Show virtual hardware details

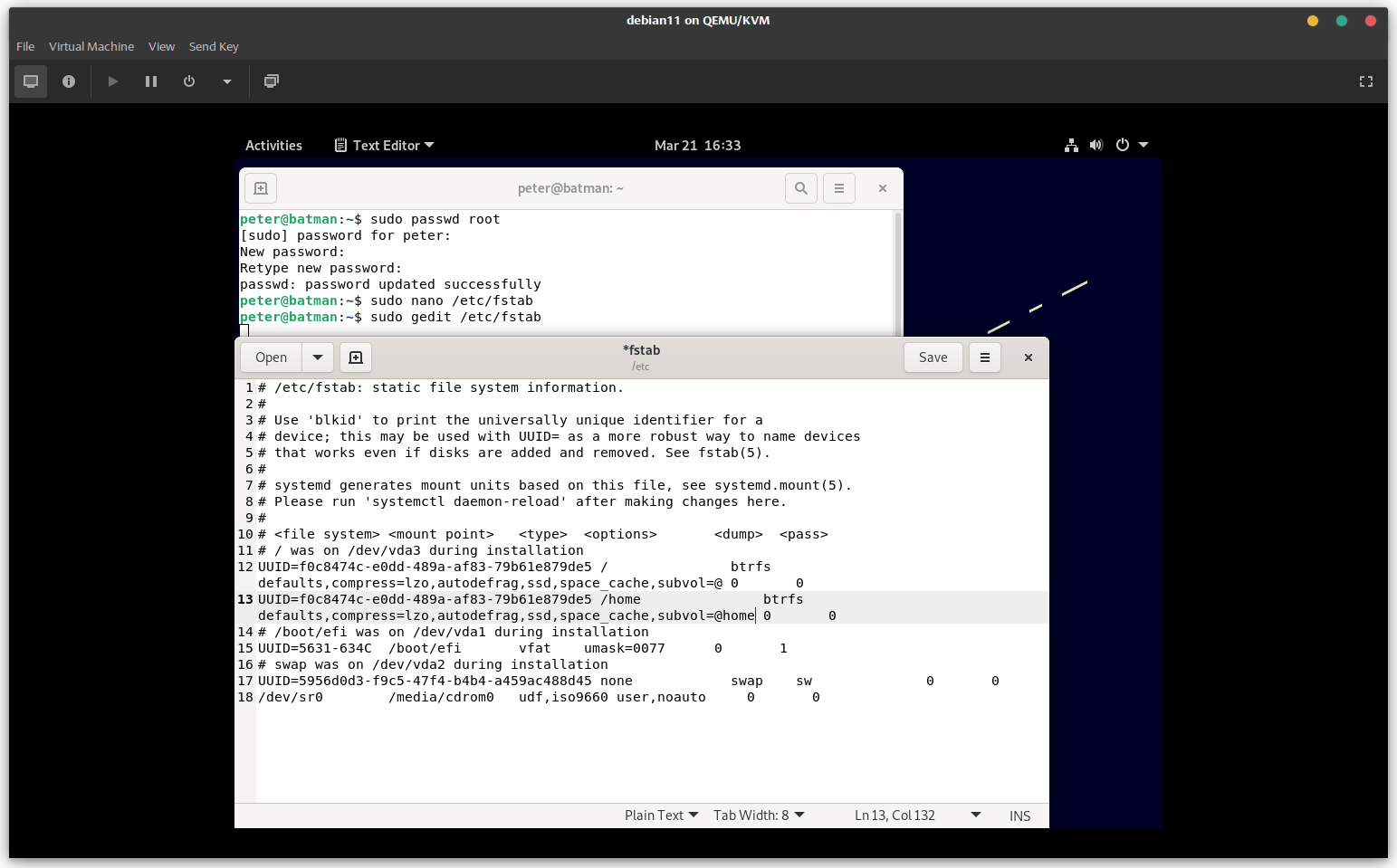pyautogui.click(x=69, y=81)
